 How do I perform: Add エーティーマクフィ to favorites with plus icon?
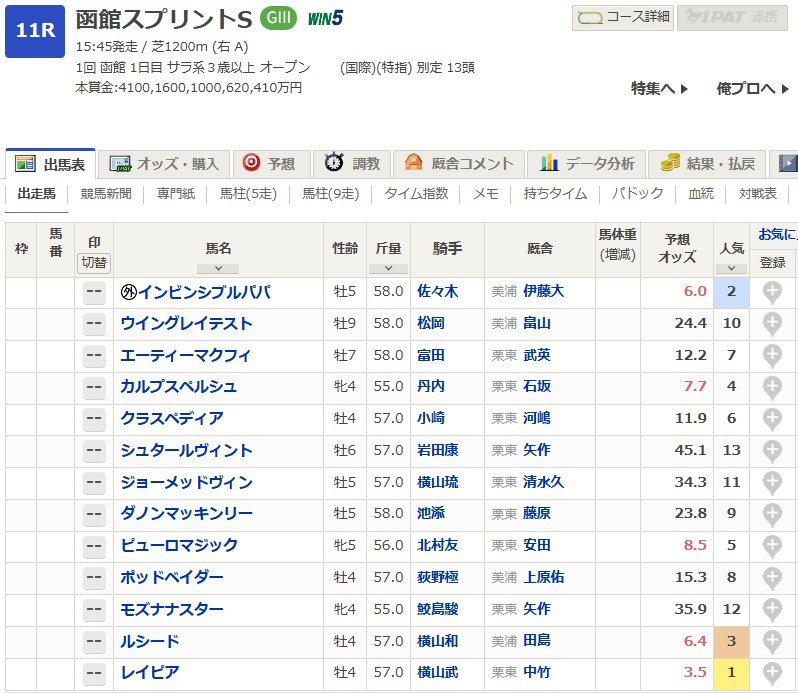point(772,356)
